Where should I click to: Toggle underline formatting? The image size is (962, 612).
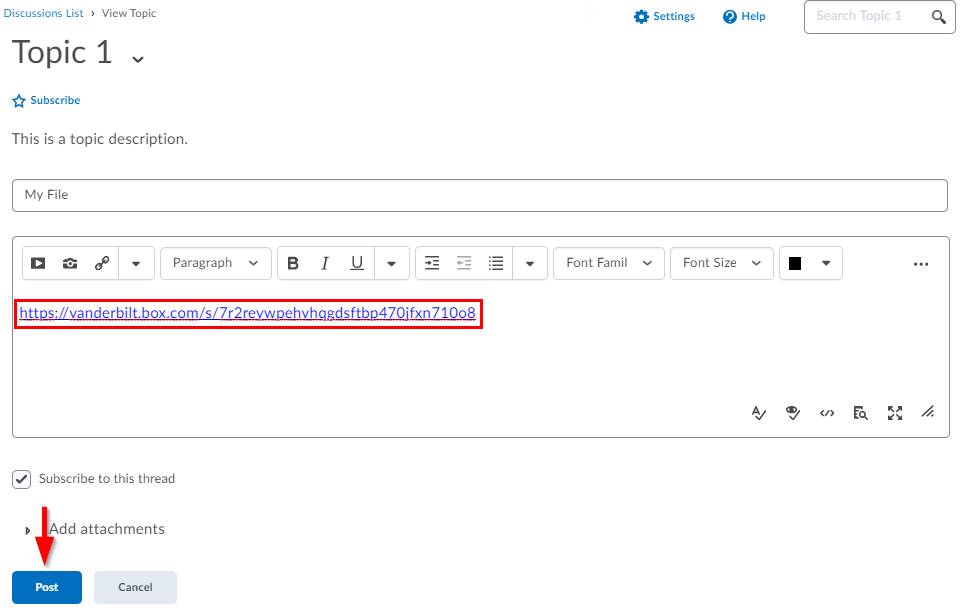pos(357,263)
